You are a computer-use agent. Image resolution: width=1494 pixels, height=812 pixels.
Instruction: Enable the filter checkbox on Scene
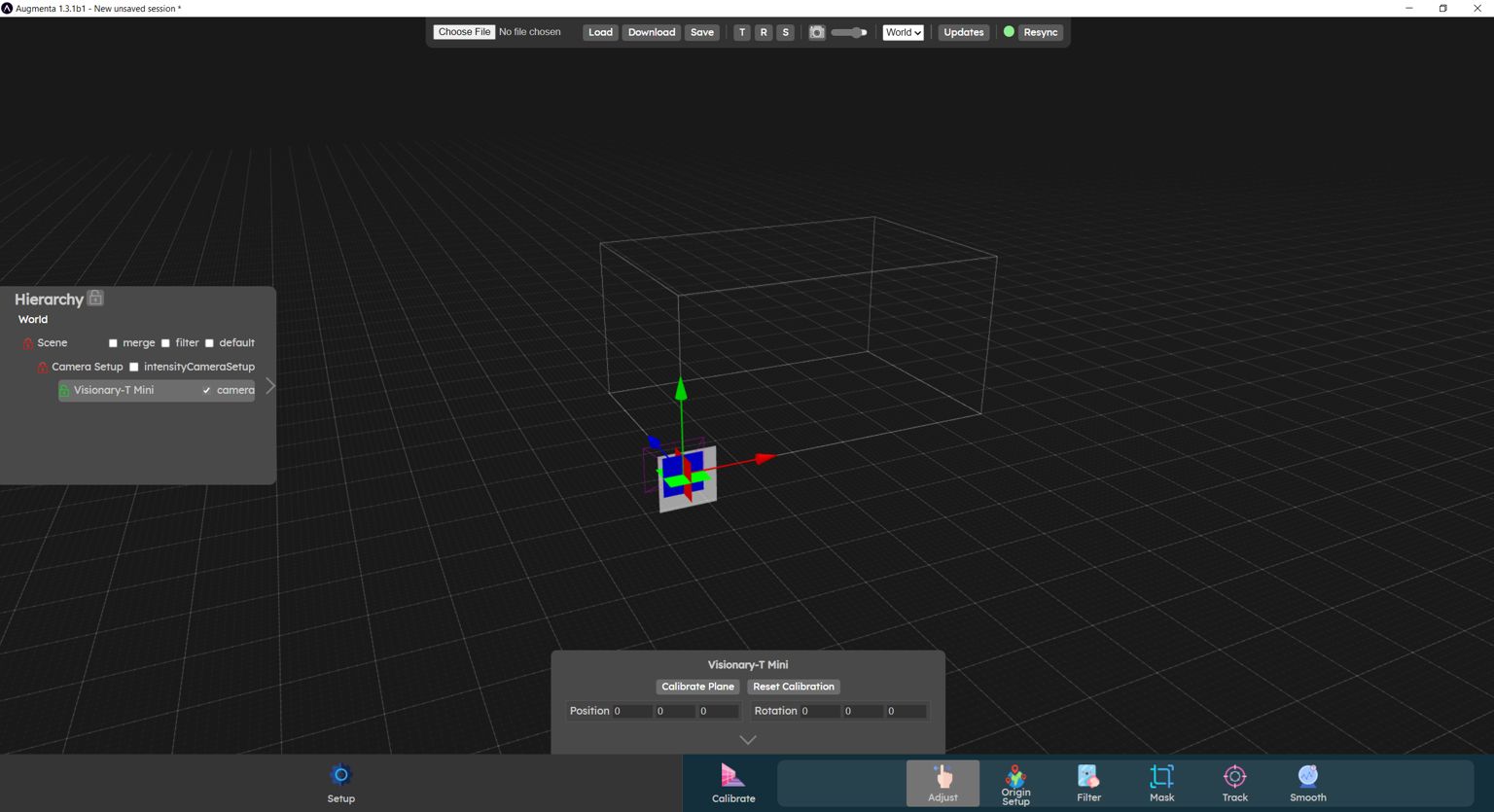164,342
